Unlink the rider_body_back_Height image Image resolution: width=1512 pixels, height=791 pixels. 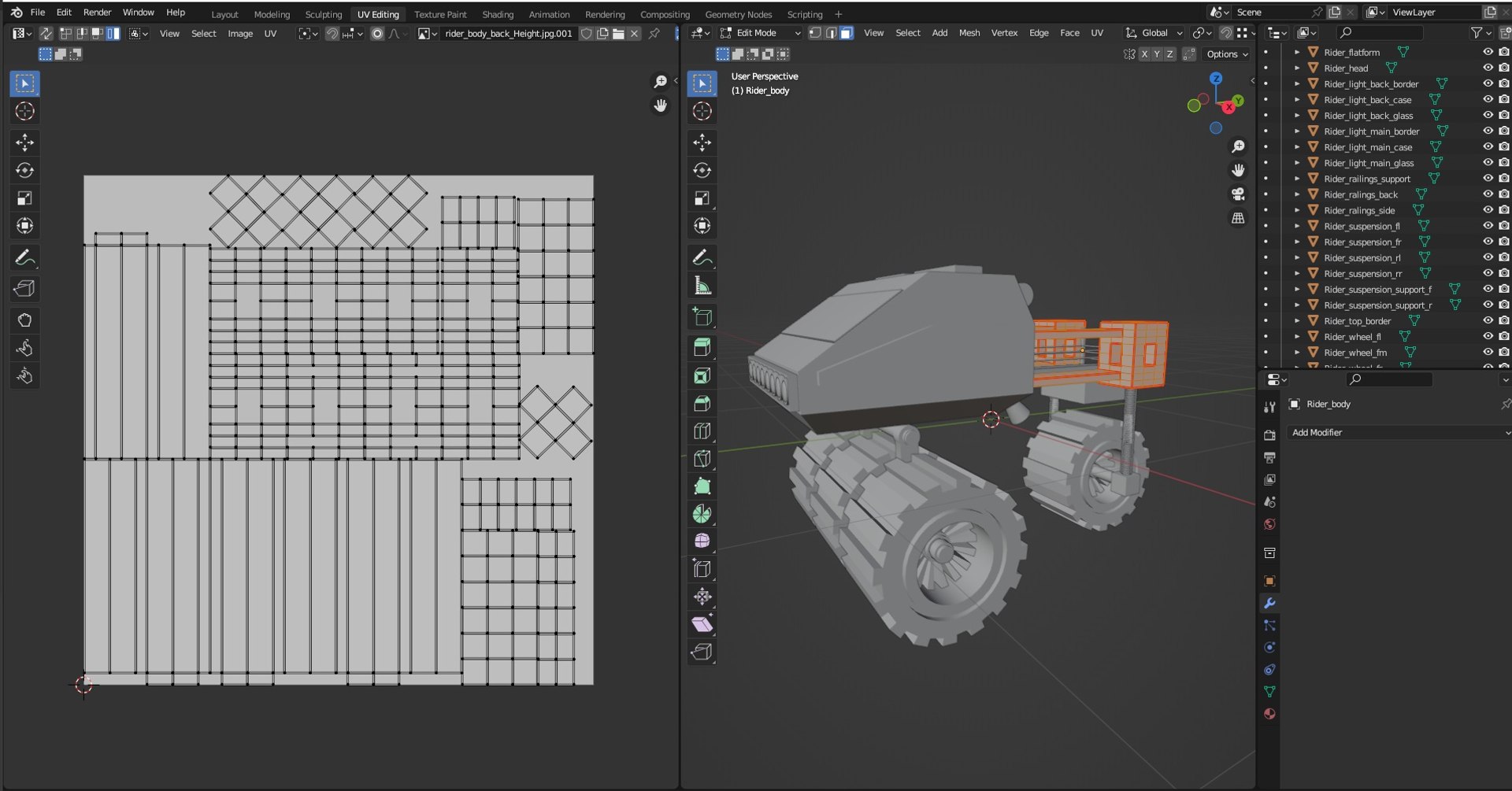[635, 34]
